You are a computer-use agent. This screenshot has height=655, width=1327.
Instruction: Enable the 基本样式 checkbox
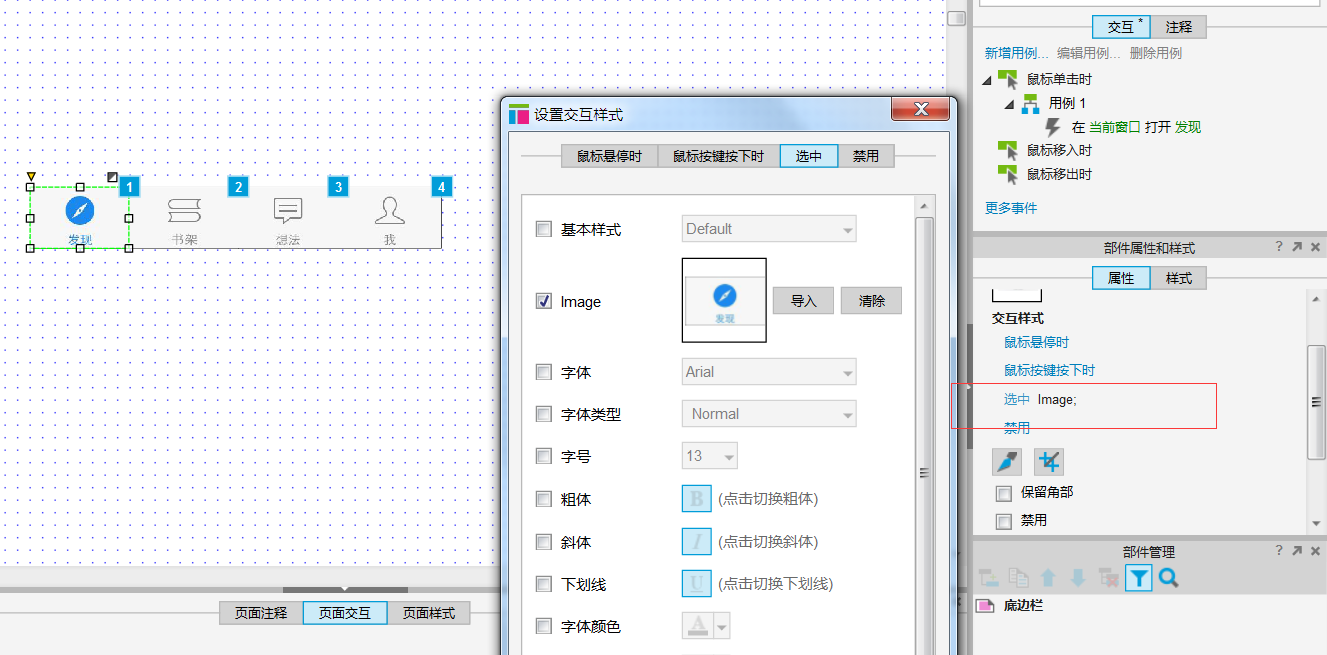[544, 229]
